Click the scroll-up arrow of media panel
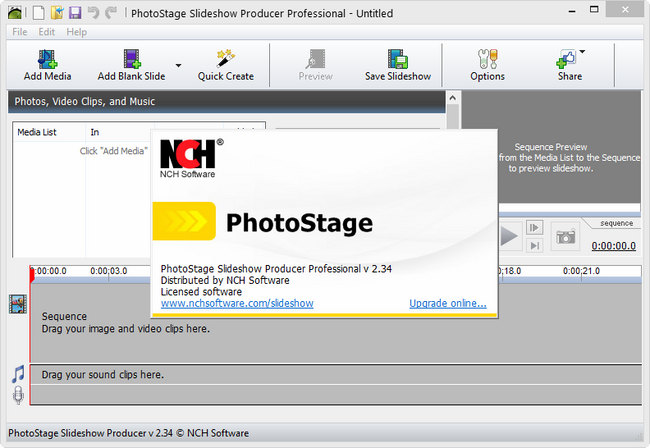 pyautogui.click(x=453, y=98)
